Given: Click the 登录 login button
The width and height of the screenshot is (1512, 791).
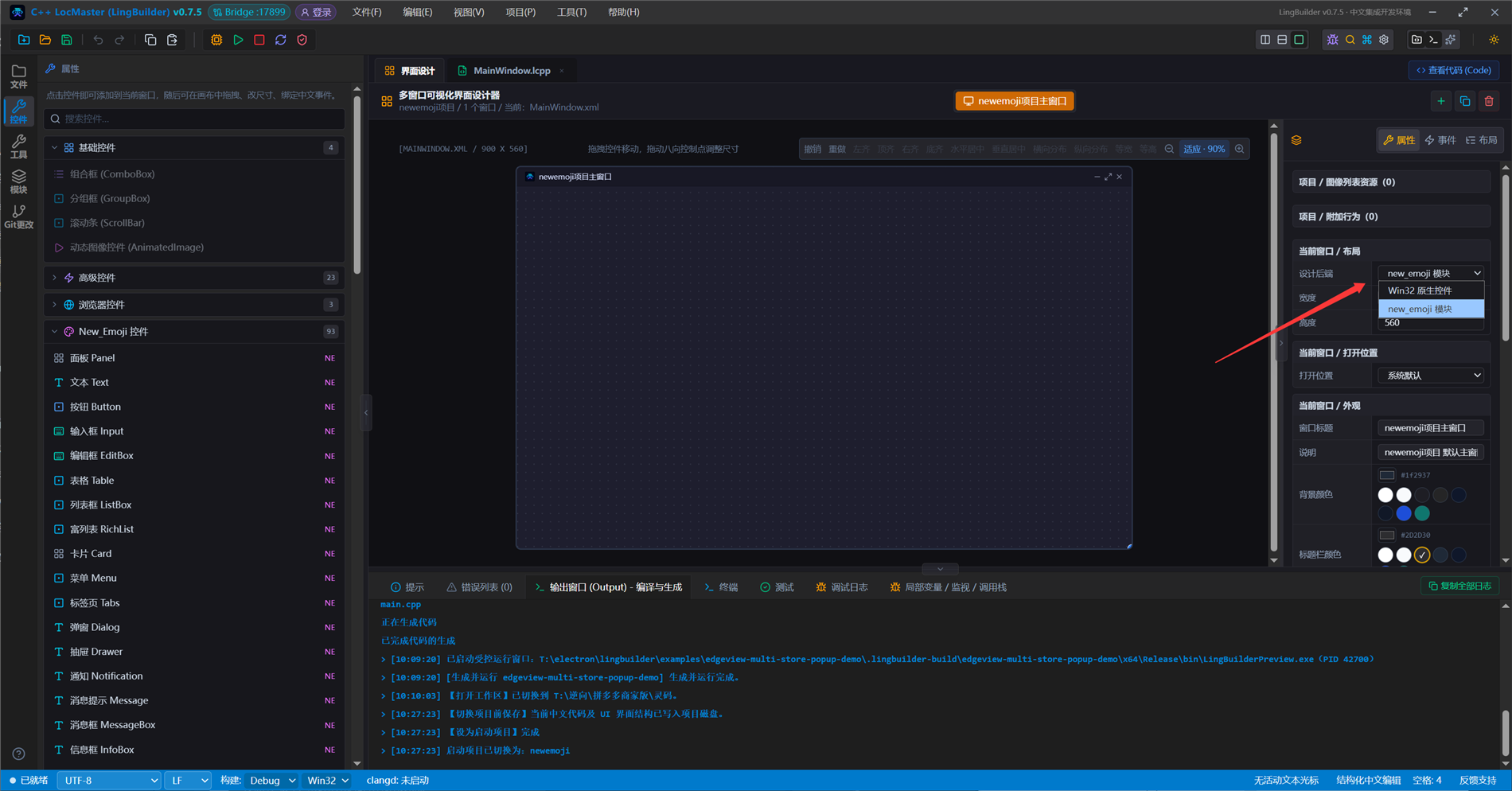Looking at the screenshot, I should 316,12.
